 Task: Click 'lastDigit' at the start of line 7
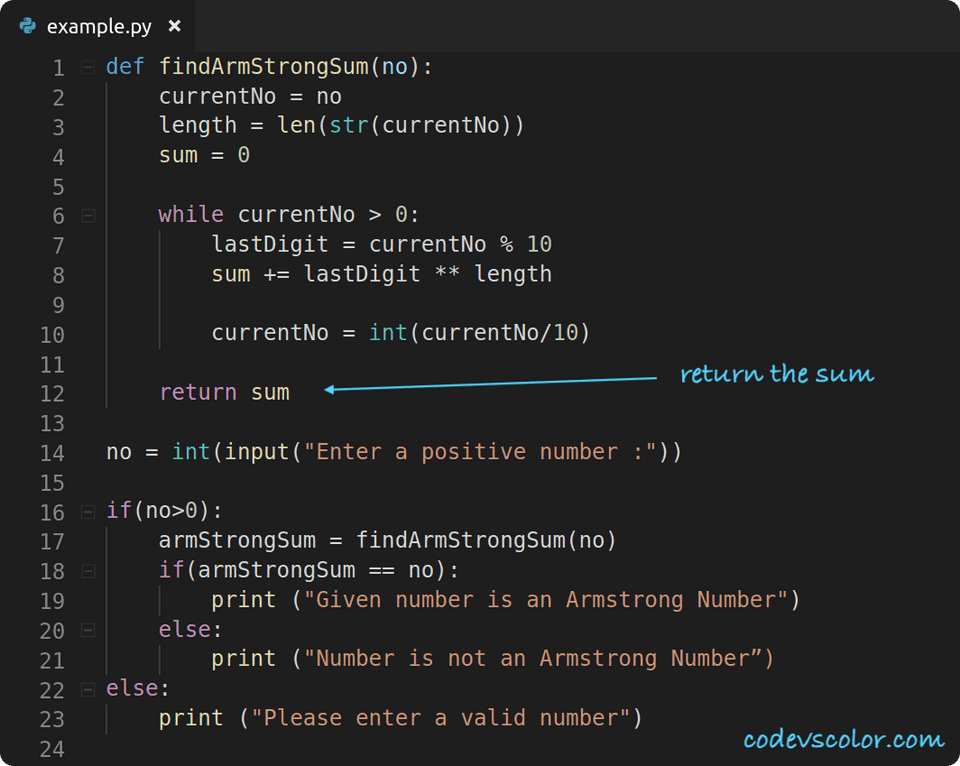[x=270, y=244]
